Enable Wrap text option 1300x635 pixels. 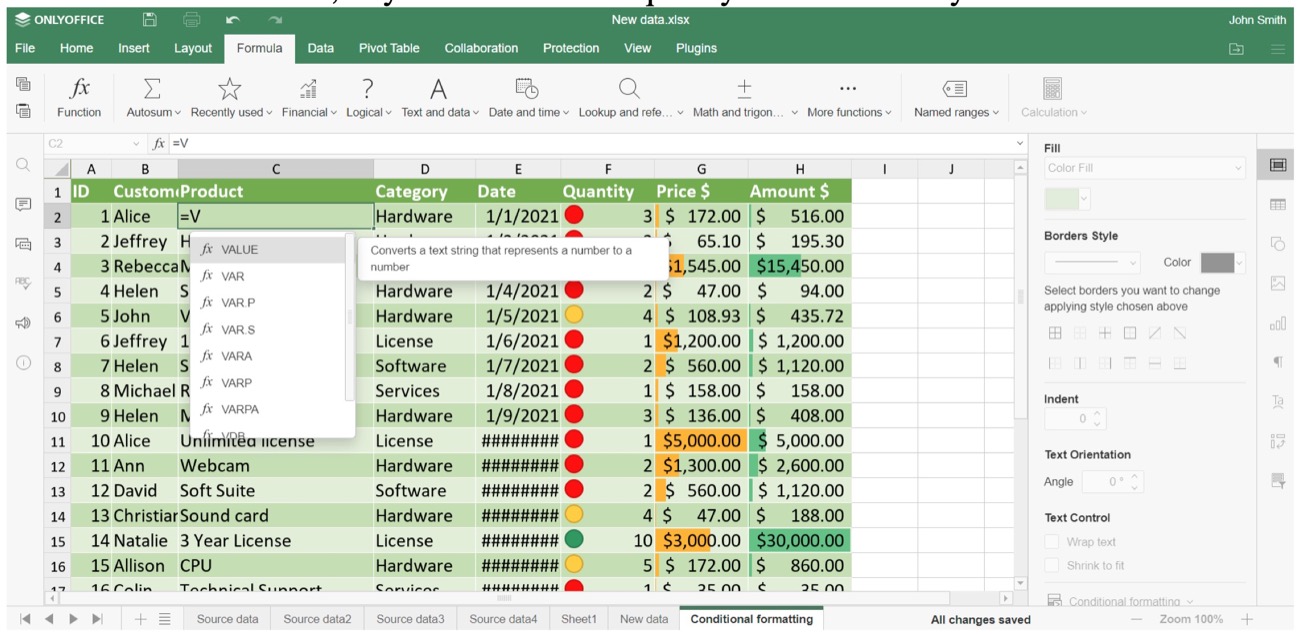[1051, 540]
